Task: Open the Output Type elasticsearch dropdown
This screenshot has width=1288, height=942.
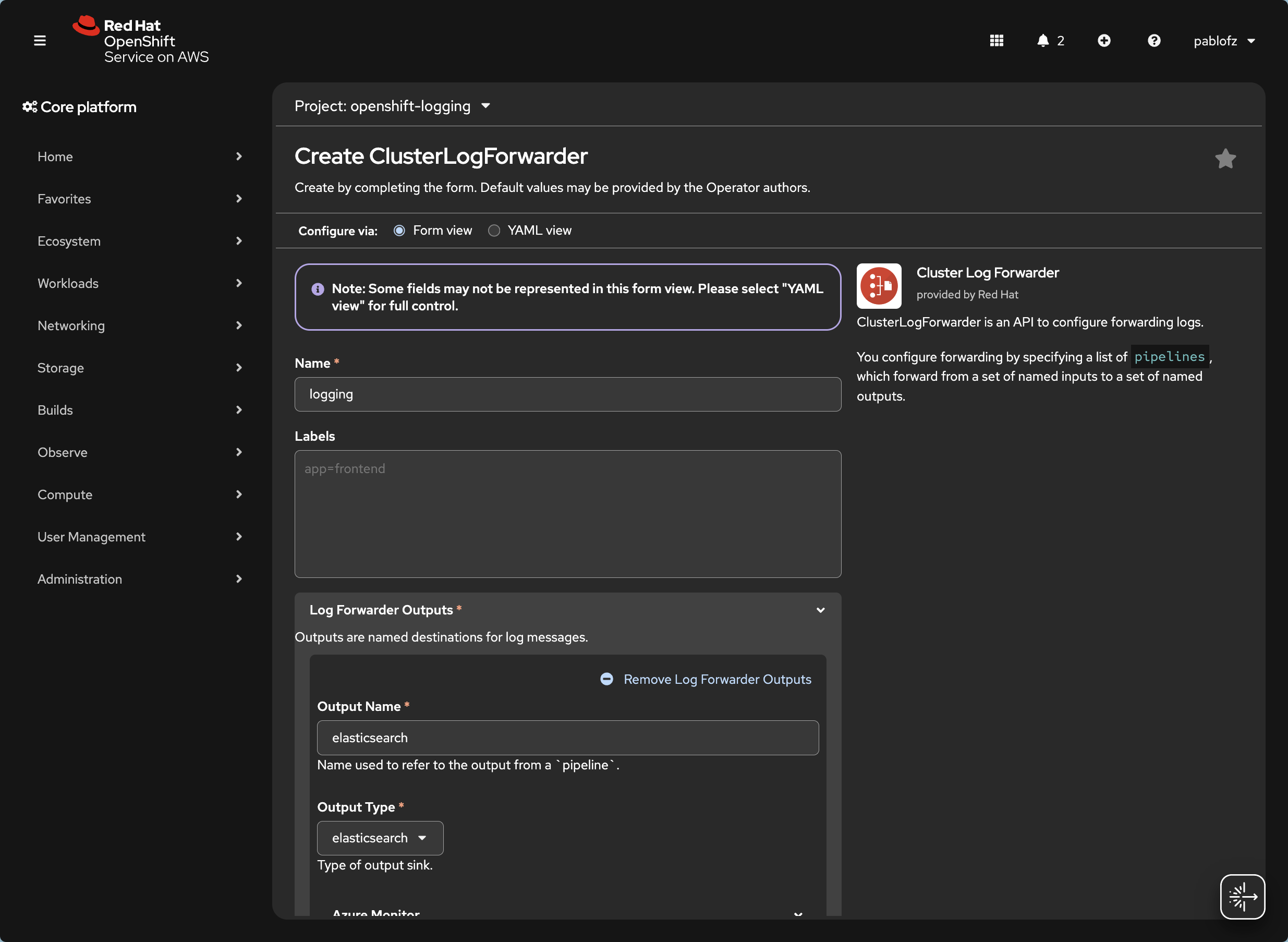Action: coord(380,838)
